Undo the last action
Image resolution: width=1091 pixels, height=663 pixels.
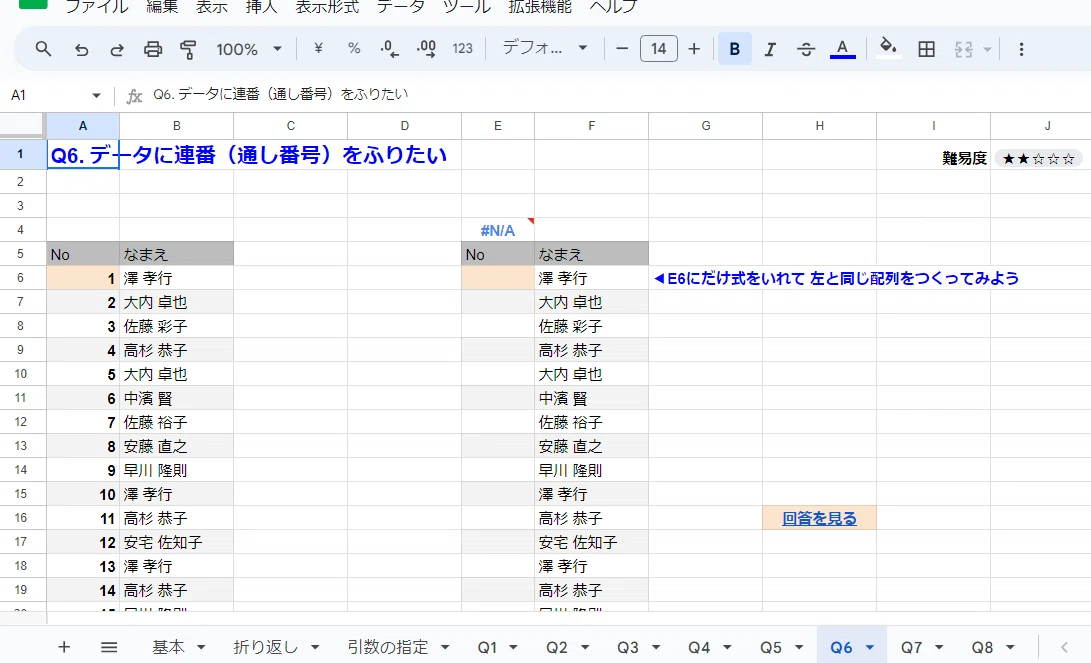click(x=81, y=49)
